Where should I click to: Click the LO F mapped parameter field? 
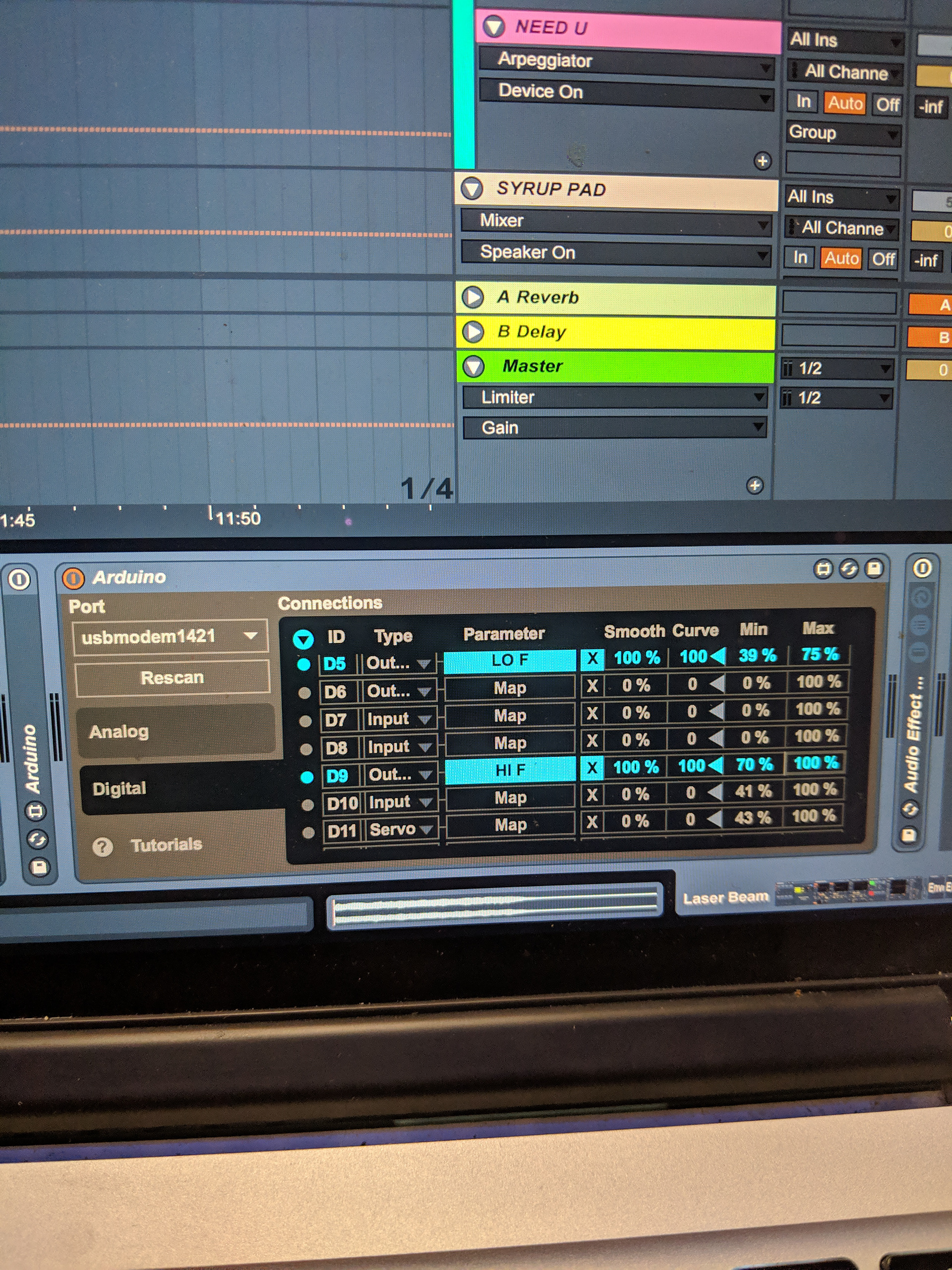click(510, 660)
